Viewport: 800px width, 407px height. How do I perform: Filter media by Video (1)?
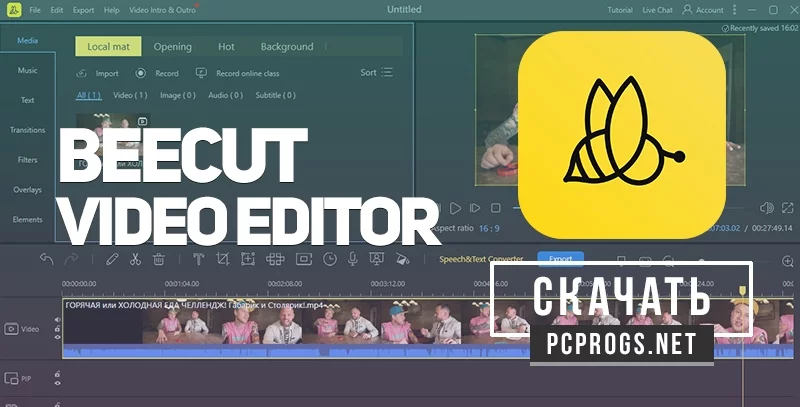pyautogui.click(x=130, y=95)
